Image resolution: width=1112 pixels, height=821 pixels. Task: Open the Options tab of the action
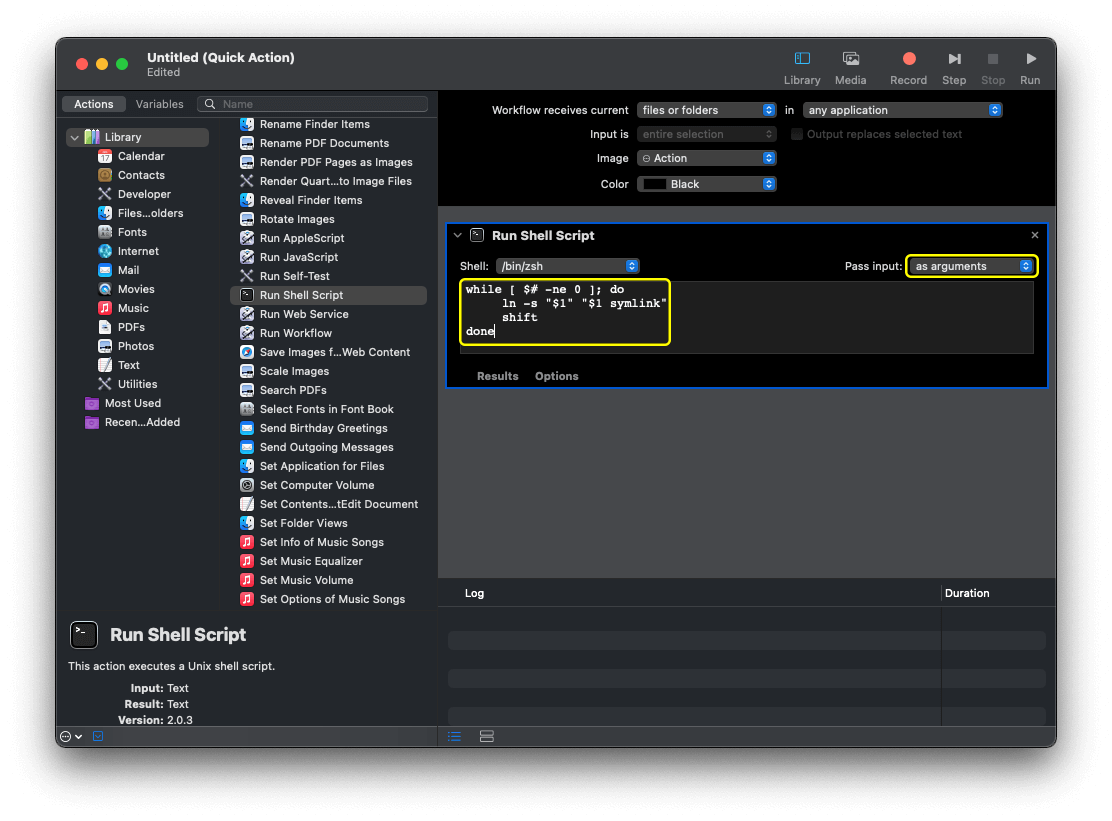[556, 376]
